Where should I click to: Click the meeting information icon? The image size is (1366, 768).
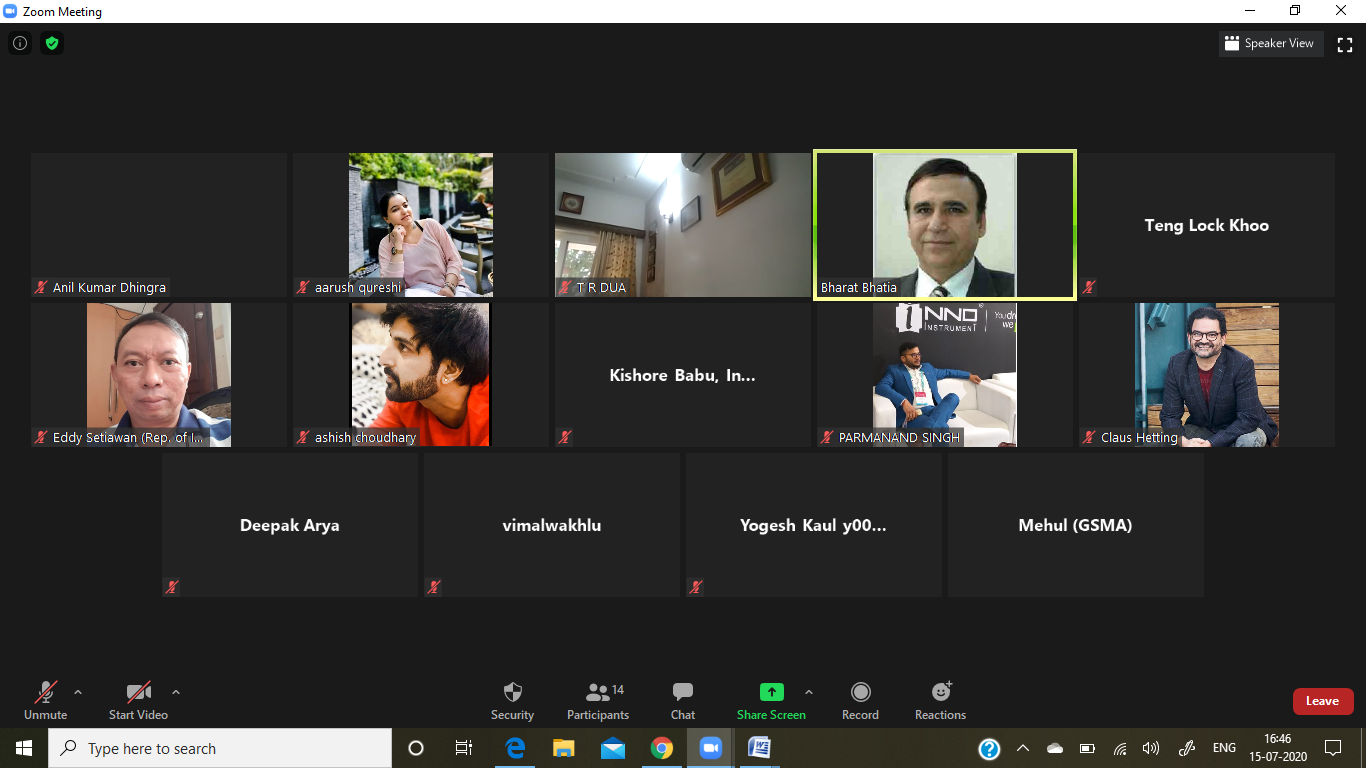pyautogui.click(x=20, y=43)
